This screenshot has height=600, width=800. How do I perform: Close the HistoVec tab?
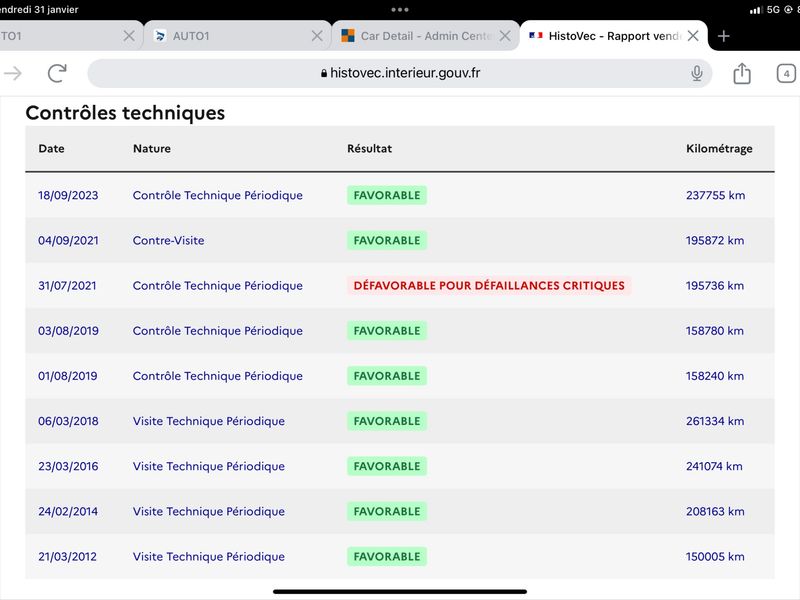click(693, 36)
